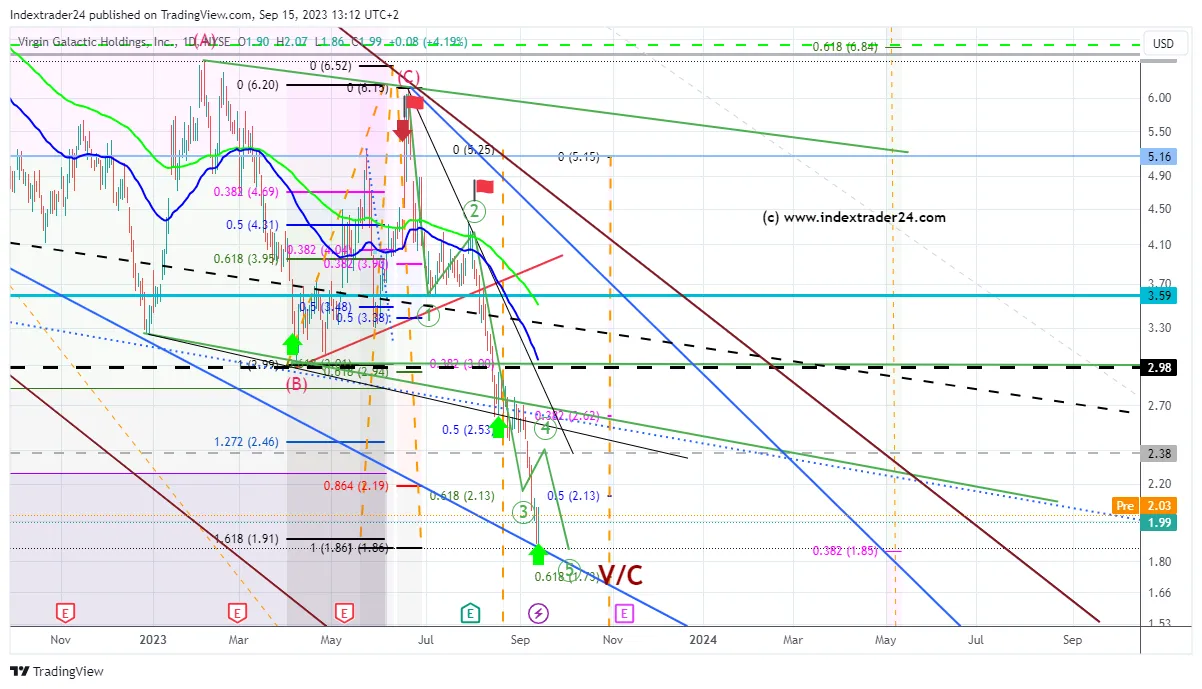Image resolution: width=1202 pixels, height=689 pixels.
Task: Click the 0.382 (4.69) Fibonacci label
Action: [245, 191]
